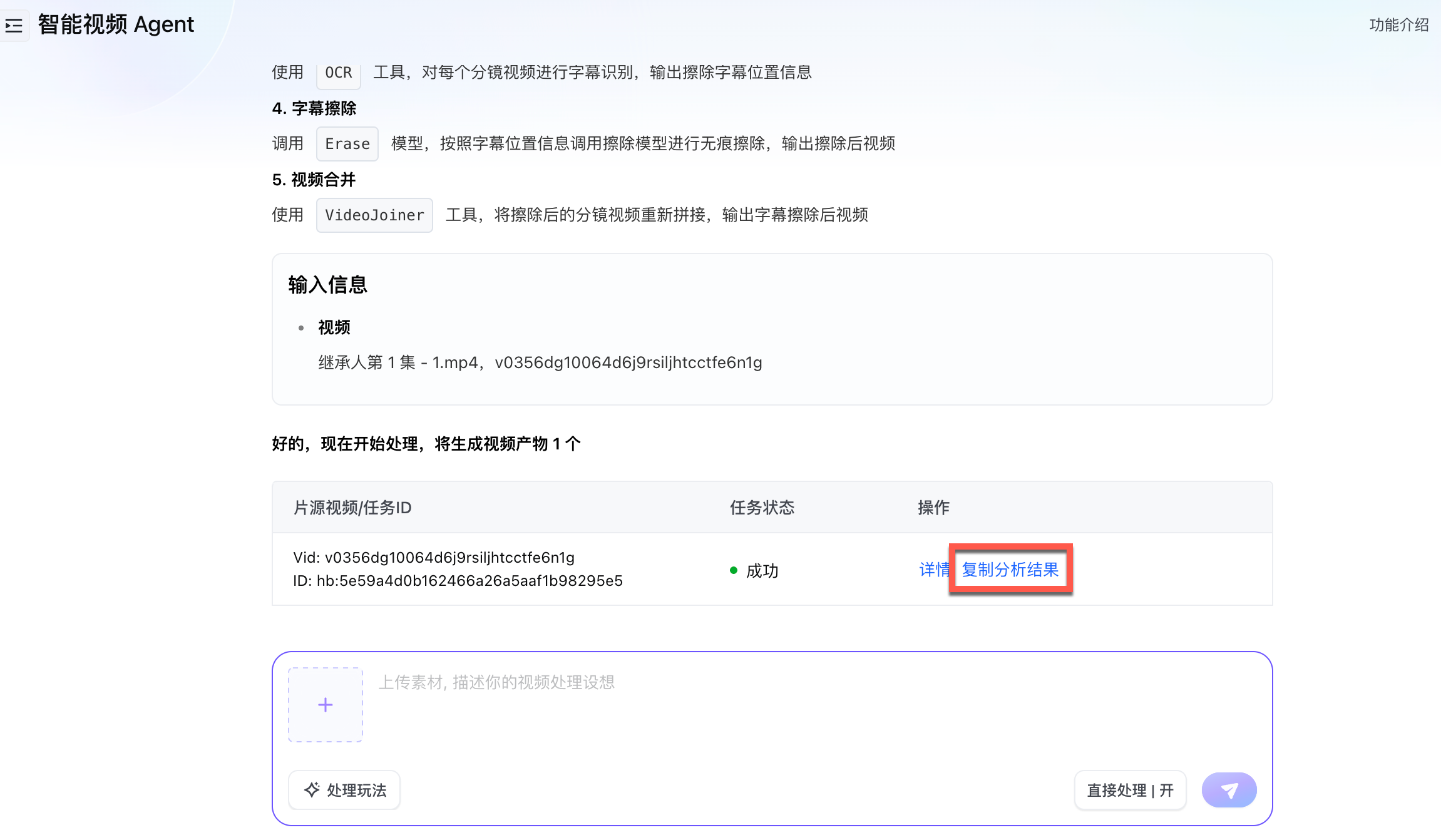Click the VideoJoiner tool tag
The width and height of the screenshot is (1441, 840).
pos(374,215)
